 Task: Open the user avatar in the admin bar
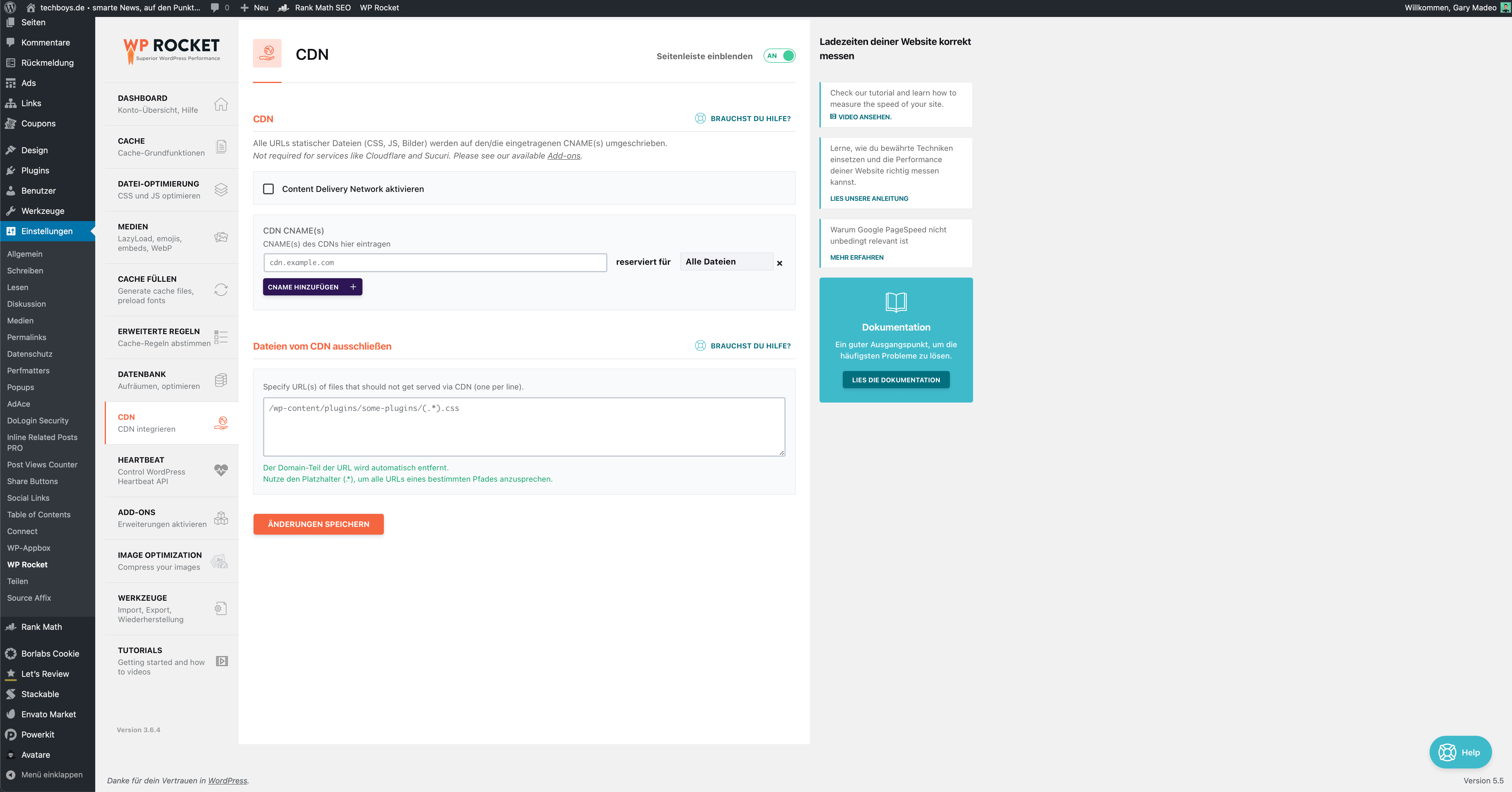pos(1505,8)
